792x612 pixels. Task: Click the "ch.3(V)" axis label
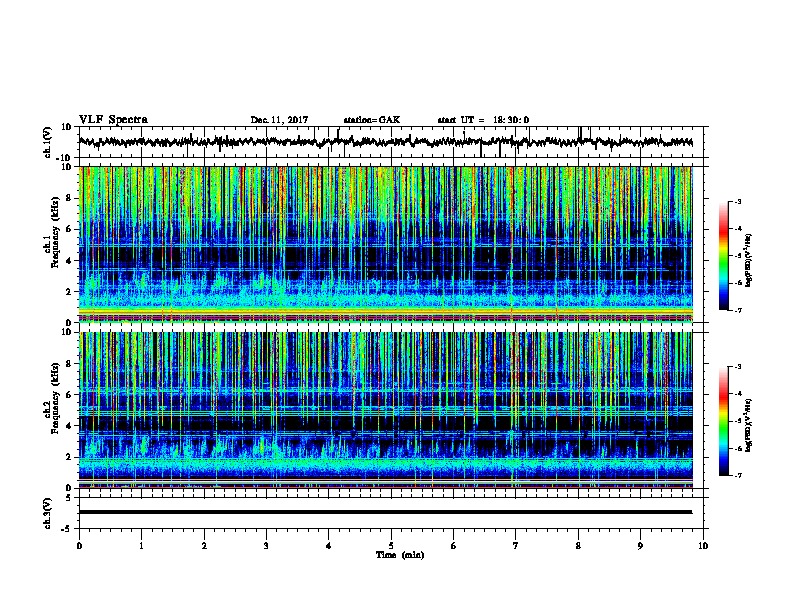click(47, 514)
